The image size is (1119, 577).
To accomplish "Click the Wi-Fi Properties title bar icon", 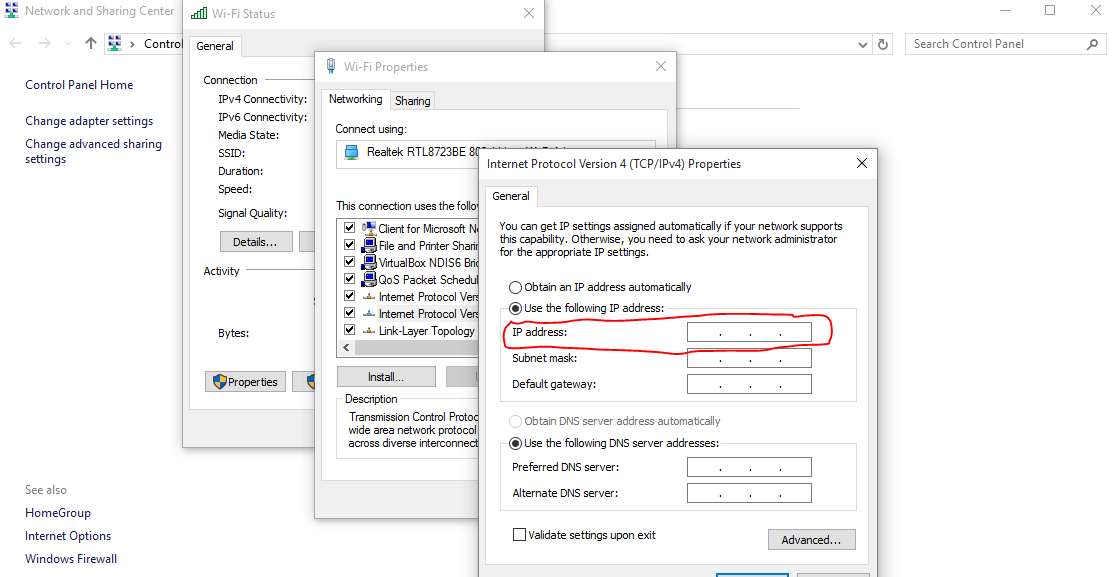I will 331,66.
